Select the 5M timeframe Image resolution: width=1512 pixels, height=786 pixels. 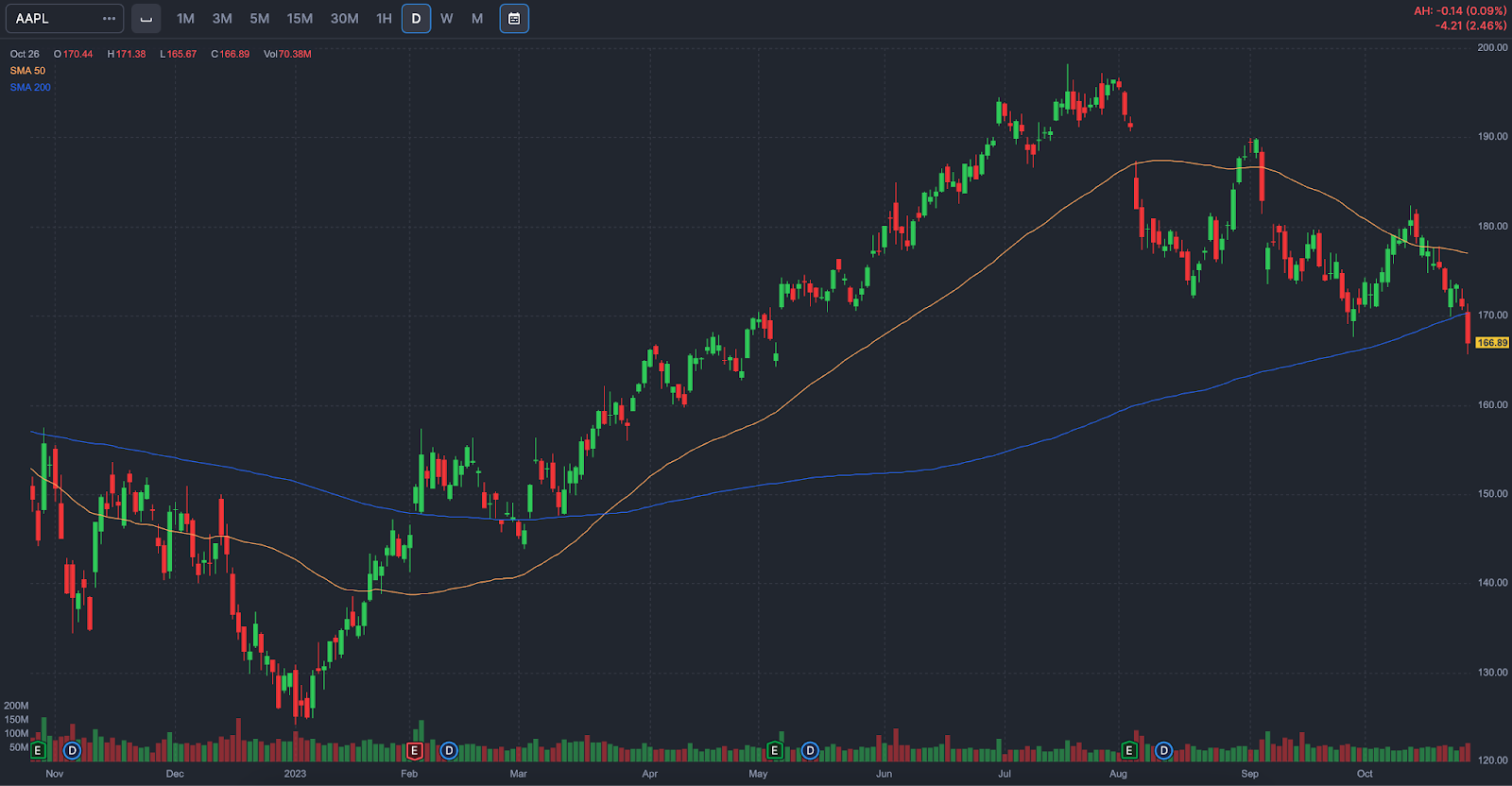(x=260, y=19)
